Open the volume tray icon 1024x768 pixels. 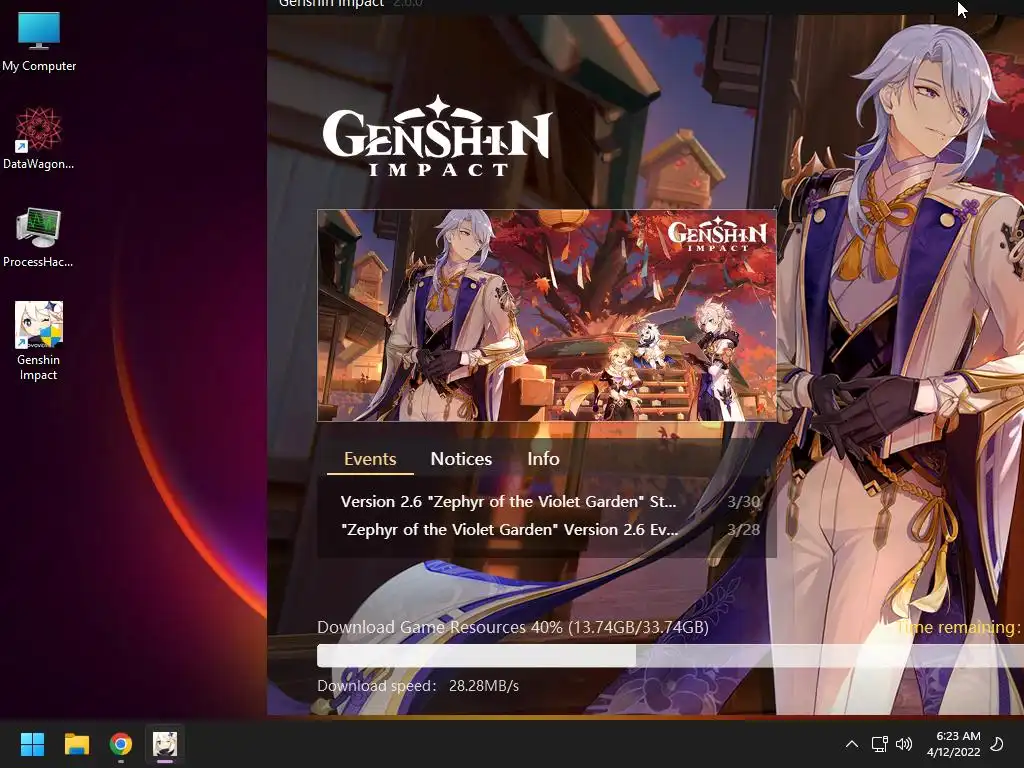[x=904, y=744]
